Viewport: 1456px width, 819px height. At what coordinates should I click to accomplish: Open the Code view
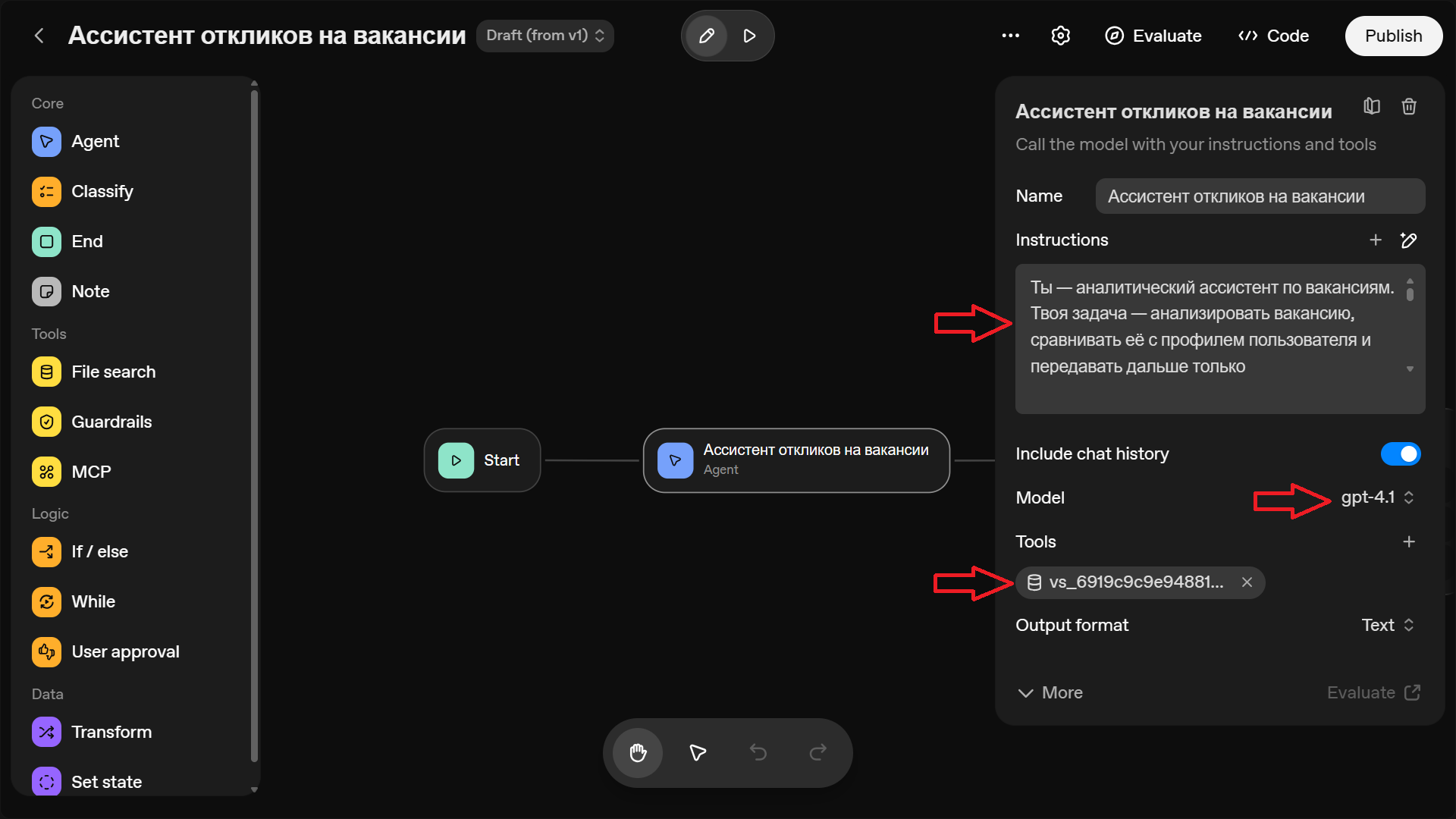click(x=1273, y=36)
